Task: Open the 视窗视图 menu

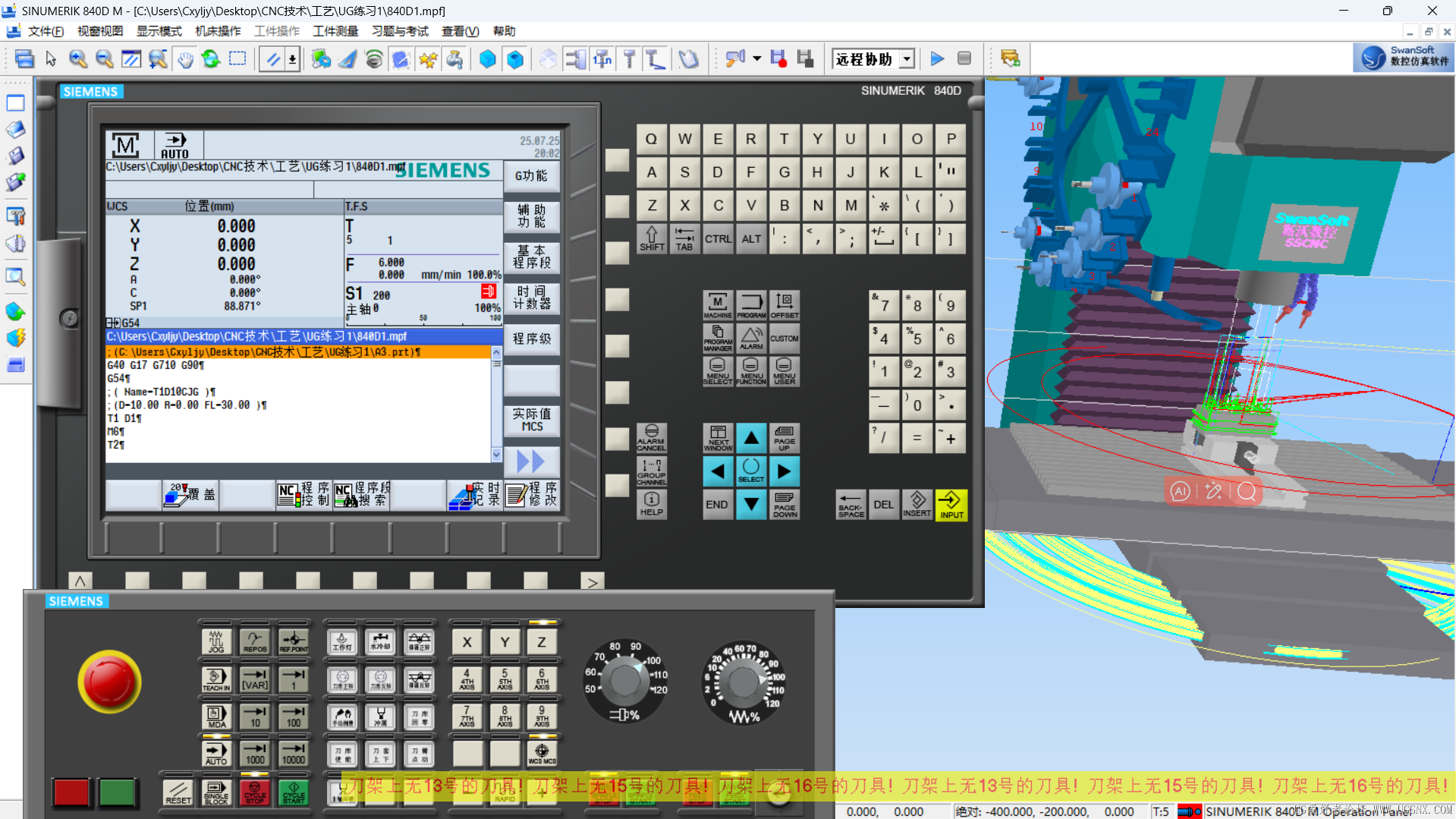Action: tap(100, 31)
